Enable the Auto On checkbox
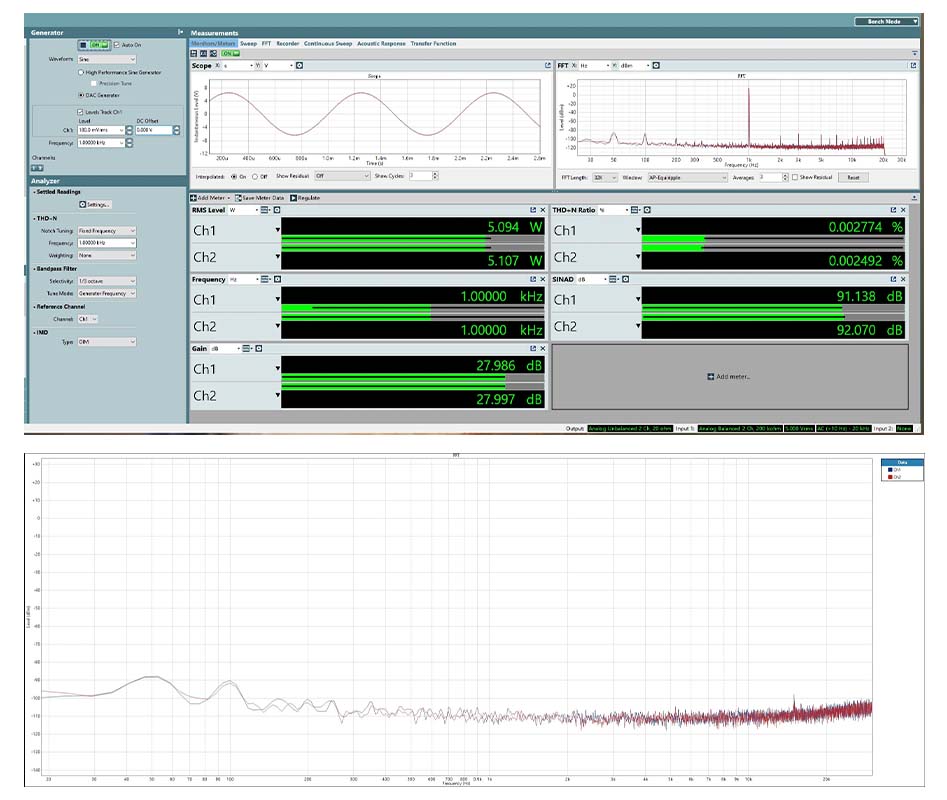The width and height of the screenshot is (947, 800). (x=117, y=45)
